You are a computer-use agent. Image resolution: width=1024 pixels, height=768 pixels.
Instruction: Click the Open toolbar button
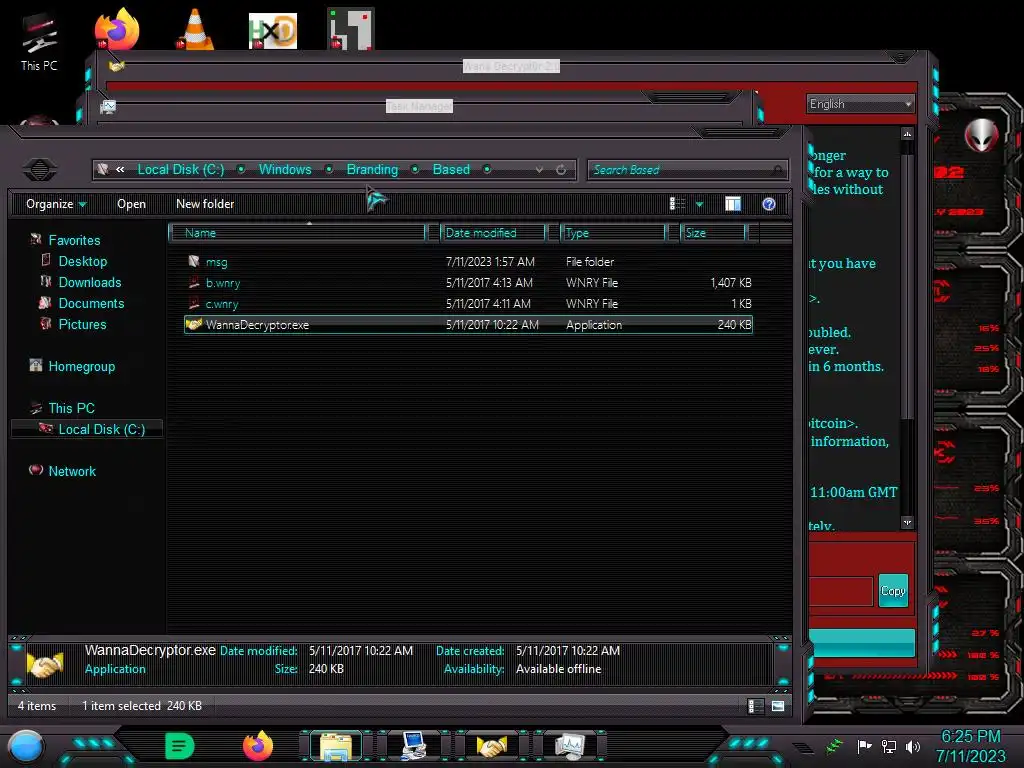click(131, 204)
